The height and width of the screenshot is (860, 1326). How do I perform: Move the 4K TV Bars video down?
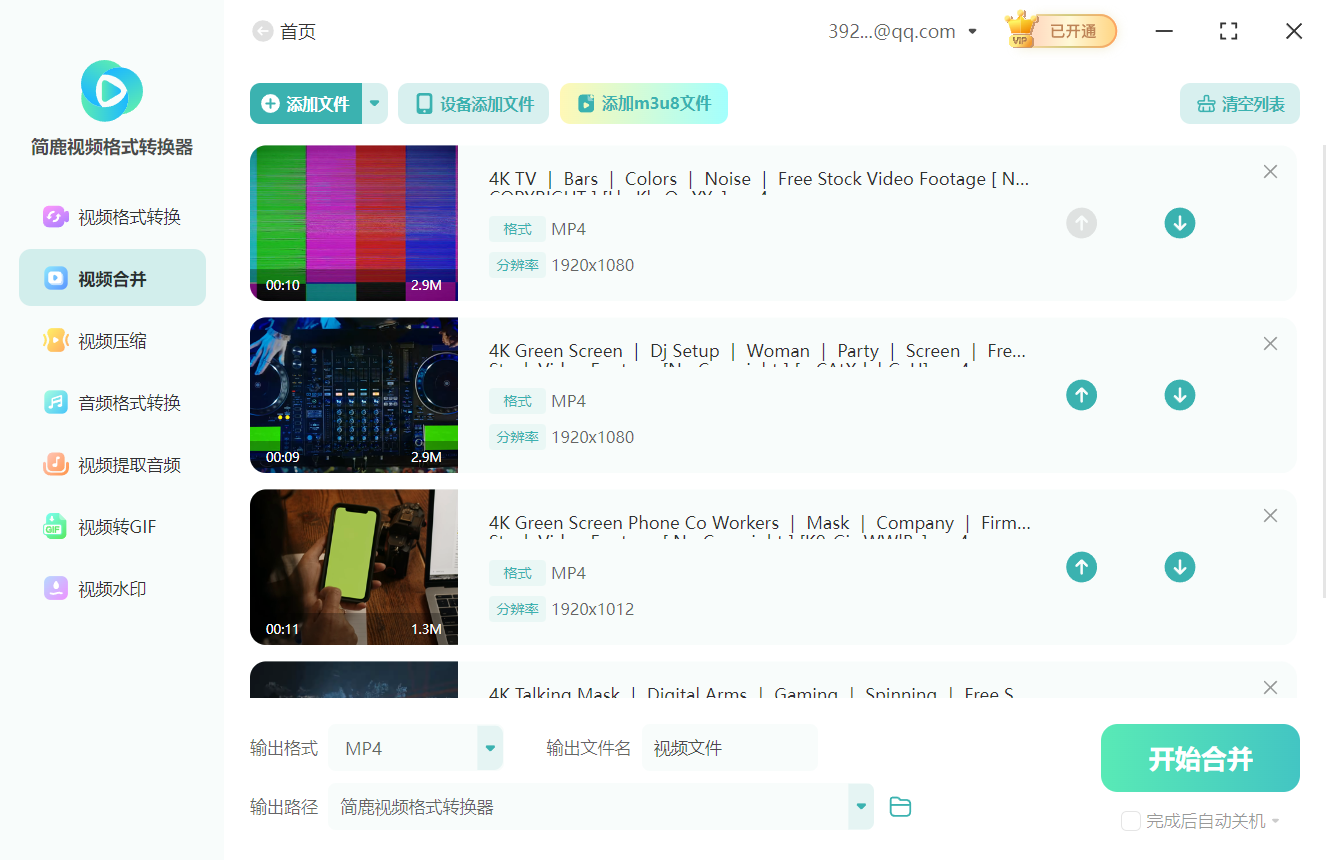[x=1180, y=223]
